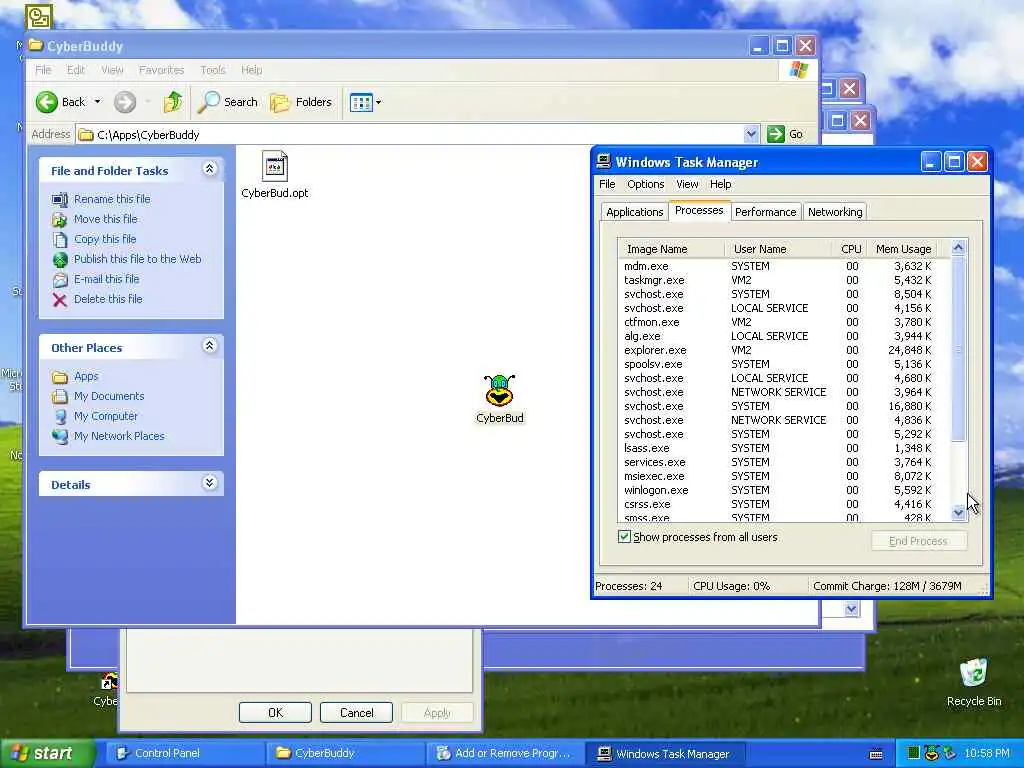Screen dimensions: 1024x768
Task: Open the Tools menu in CyberBuddy window
Action: [212, 70]
